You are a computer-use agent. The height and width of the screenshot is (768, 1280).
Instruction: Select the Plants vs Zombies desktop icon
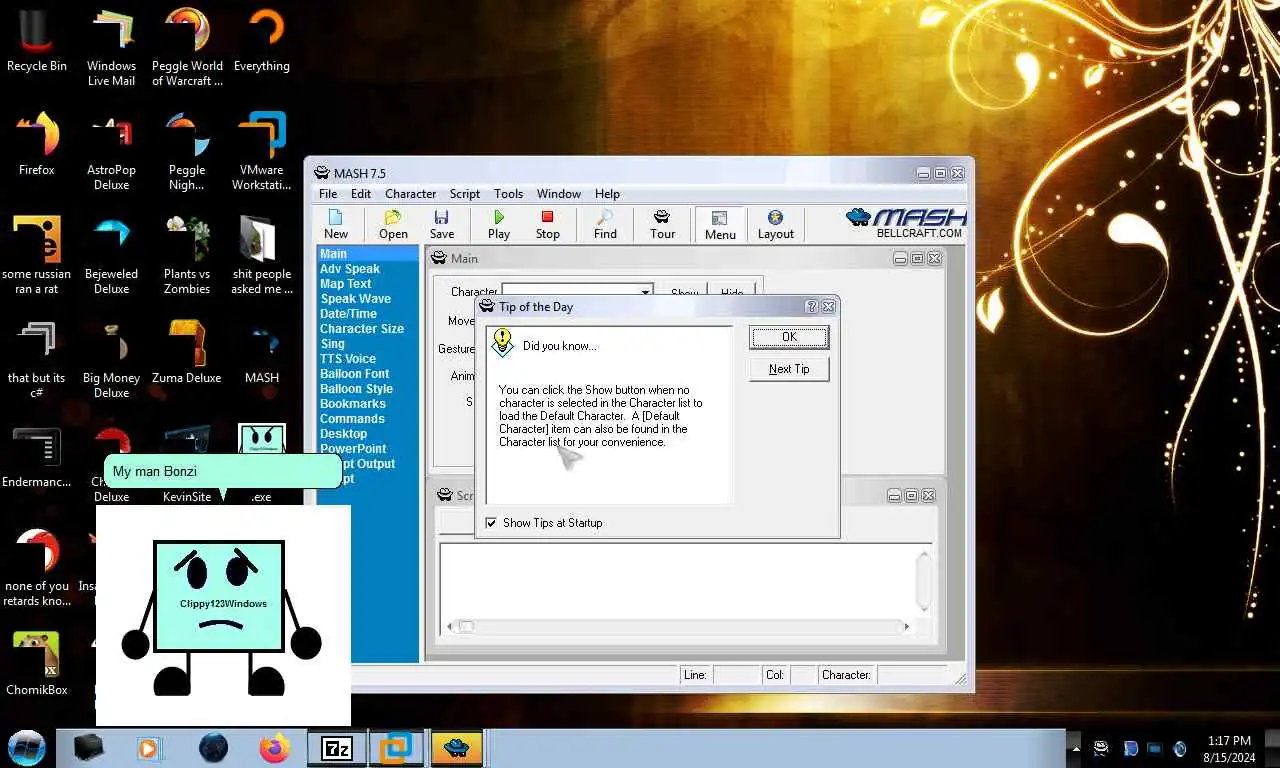tap(187, 254)
